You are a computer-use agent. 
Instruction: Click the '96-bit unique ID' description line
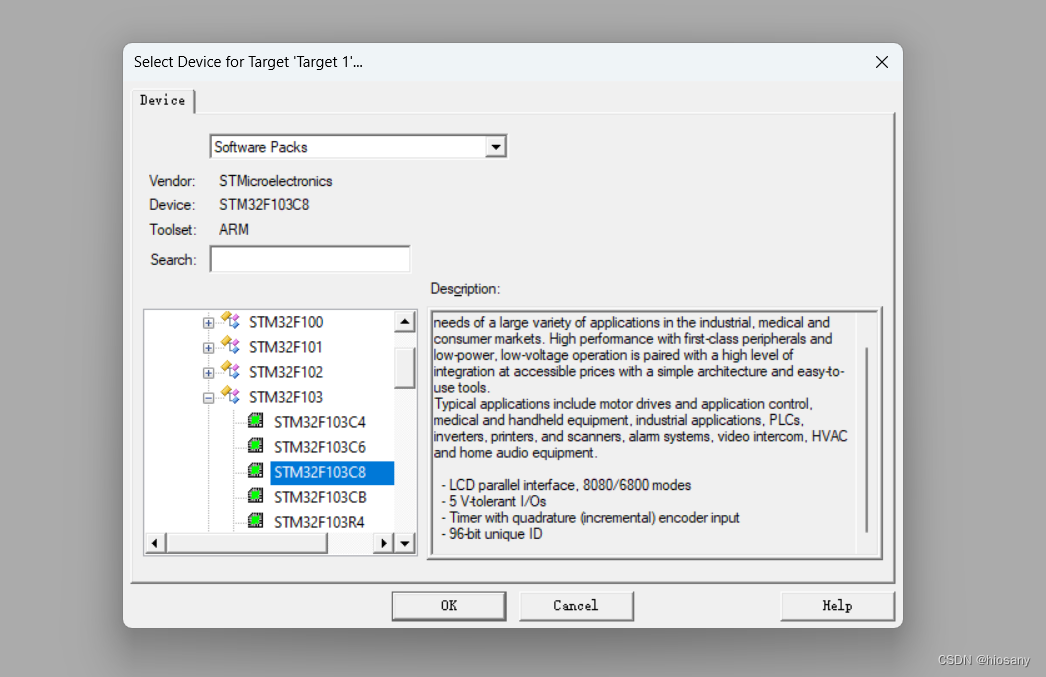click(492, 534)
